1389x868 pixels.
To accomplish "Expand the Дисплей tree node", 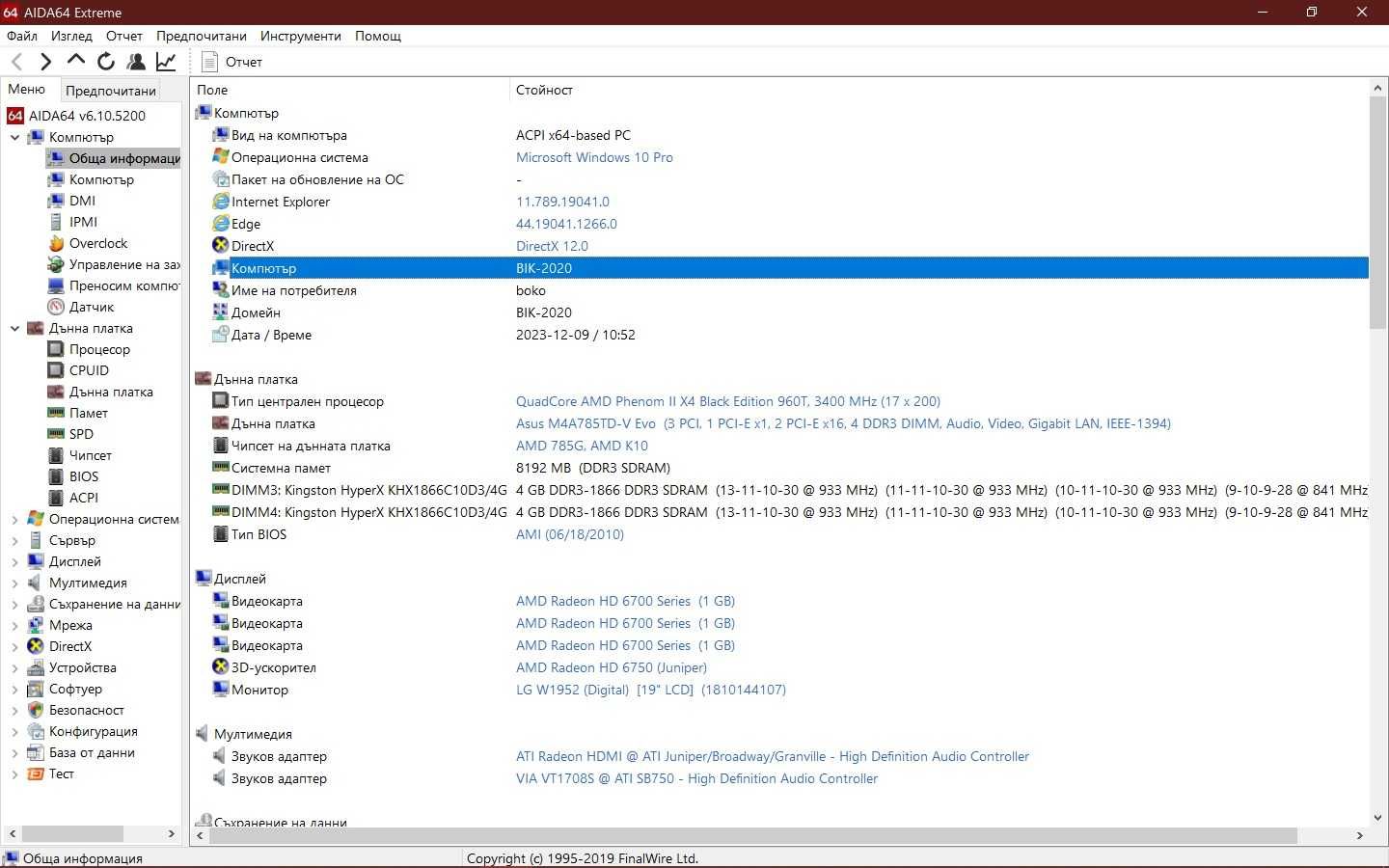I will click(14, 561).
